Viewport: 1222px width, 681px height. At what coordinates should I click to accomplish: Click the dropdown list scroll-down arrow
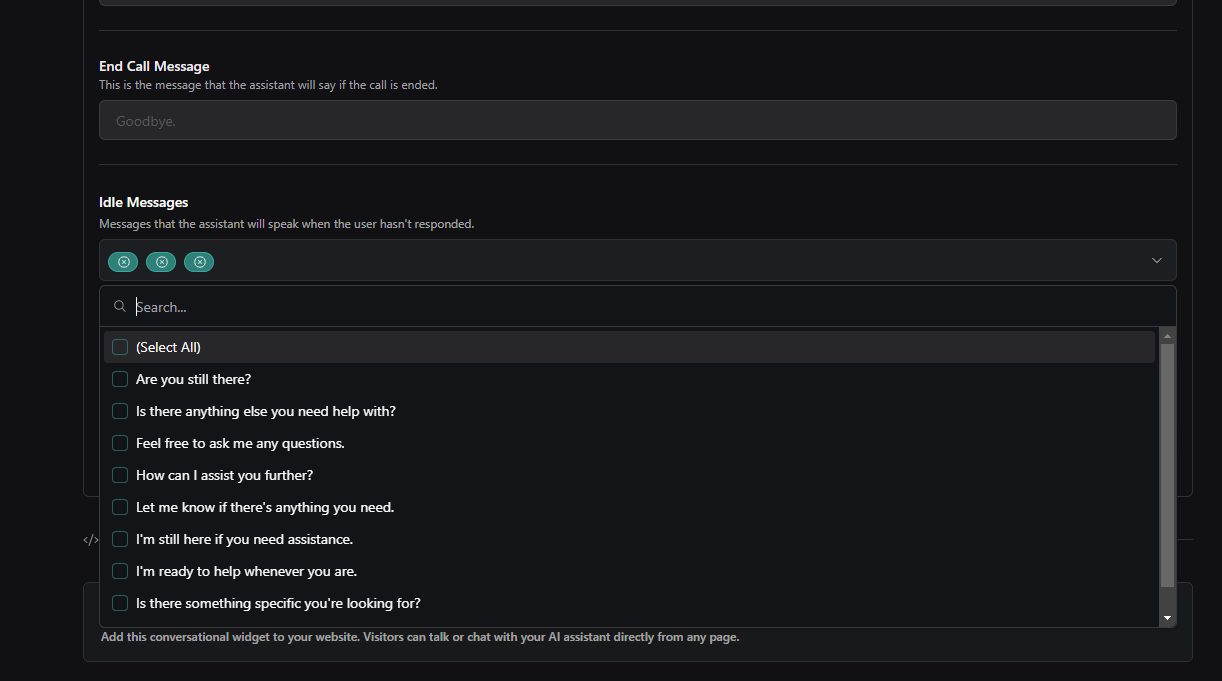[1167, 618]
